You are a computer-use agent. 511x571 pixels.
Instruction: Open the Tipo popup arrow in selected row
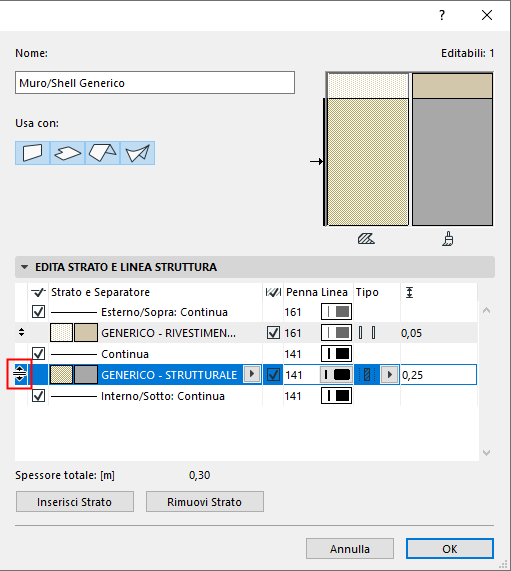click(x=389, y=375)
